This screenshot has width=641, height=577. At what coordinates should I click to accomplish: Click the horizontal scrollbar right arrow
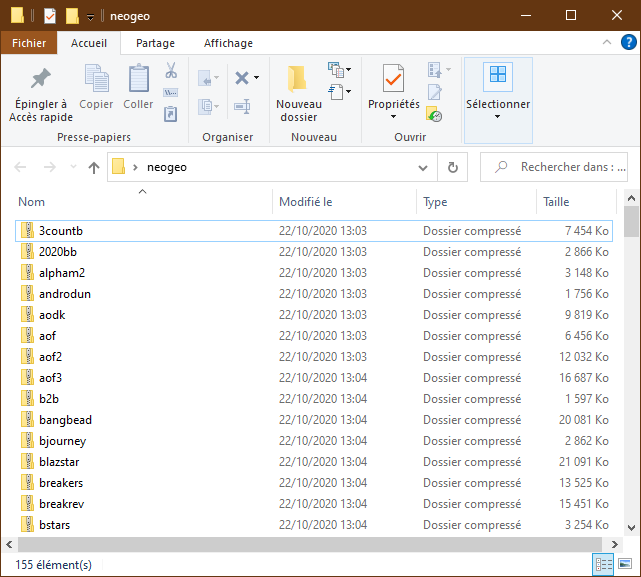click(614, 544)
